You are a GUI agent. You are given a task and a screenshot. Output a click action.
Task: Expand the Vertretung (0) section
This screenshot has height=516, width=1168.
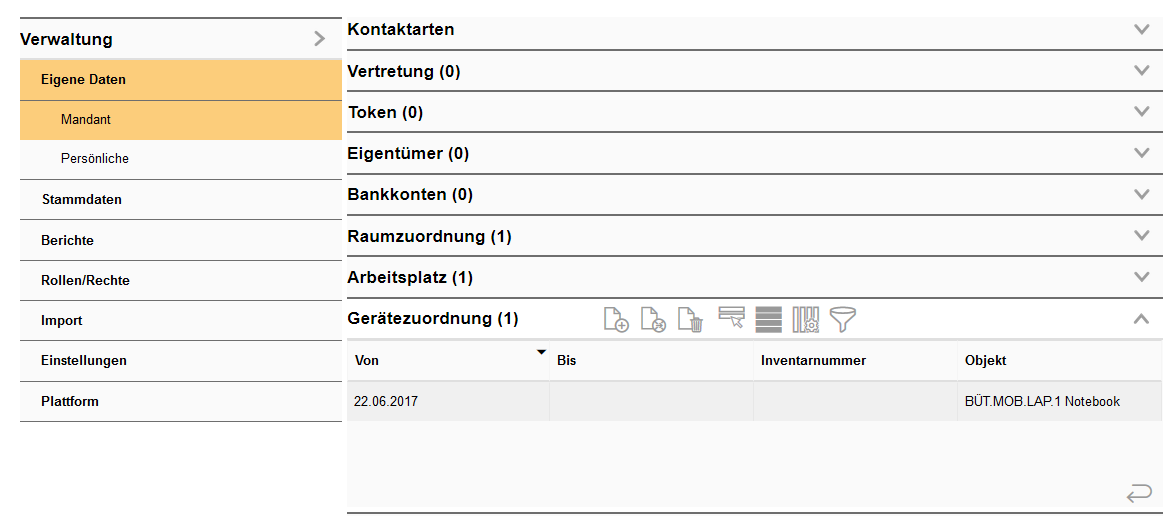tap(1142, 71)
